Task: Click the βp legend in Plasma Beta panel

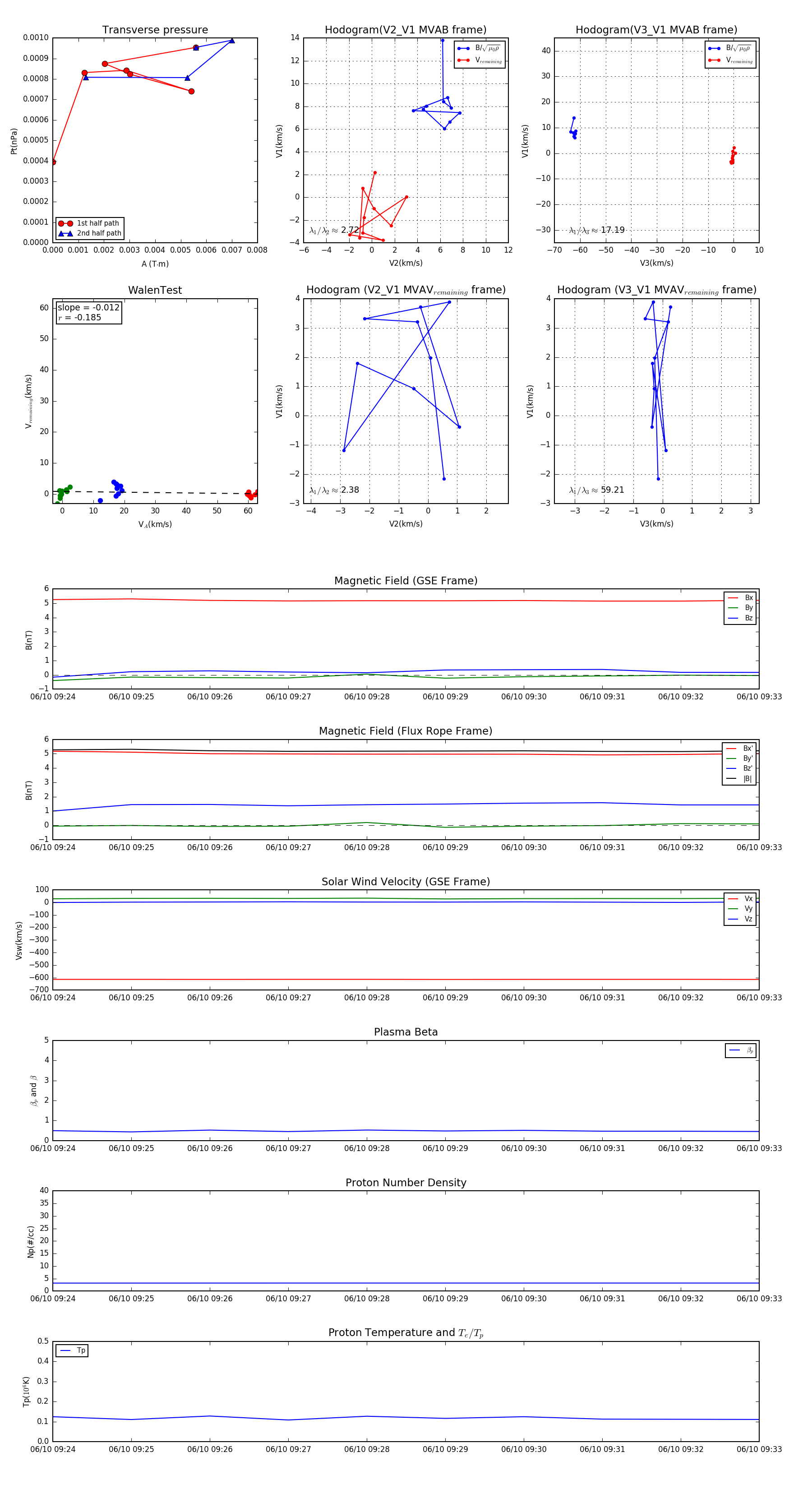Action: tap(741, 1050)
